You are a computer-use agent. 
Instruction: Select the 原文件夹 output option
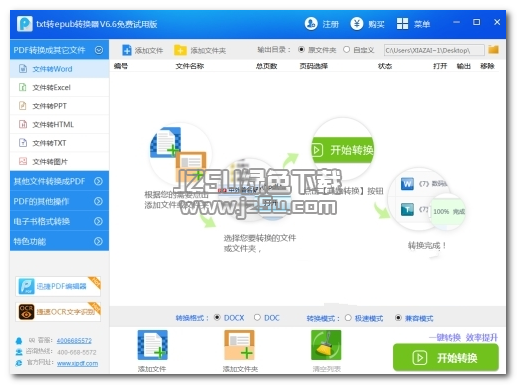tap(301, 50)
